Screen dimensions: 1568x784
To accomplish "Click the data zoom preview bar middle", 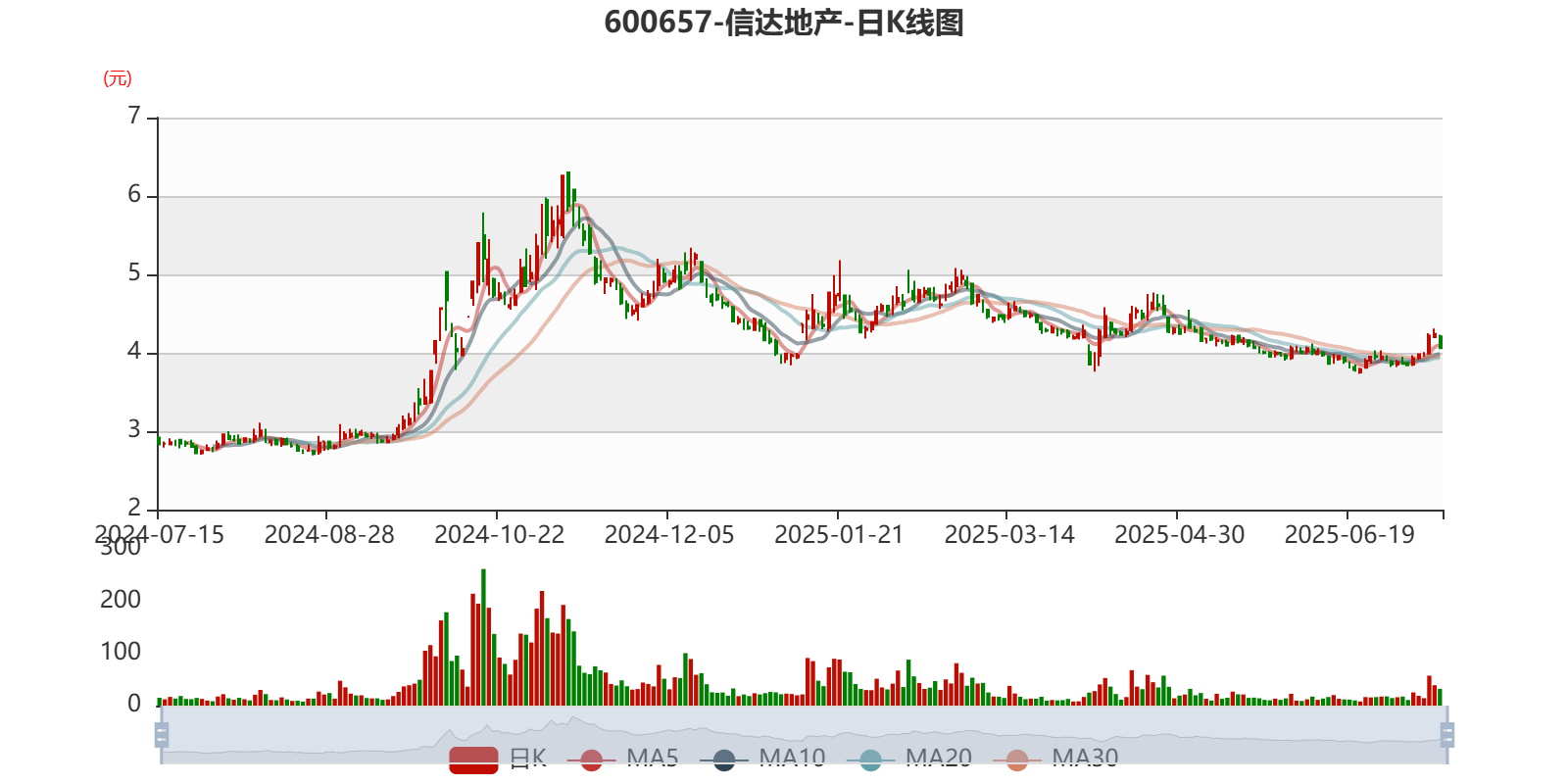I will 804,735.
